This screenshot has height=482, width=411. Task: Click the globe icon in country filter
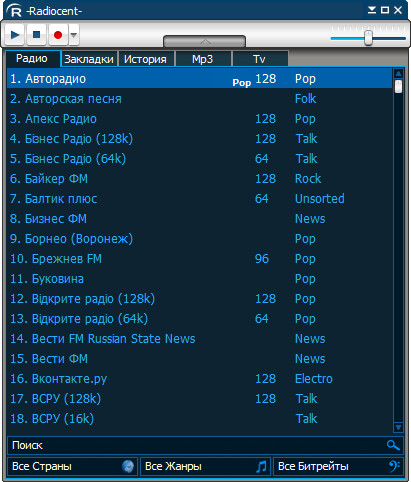coord(128,466)
